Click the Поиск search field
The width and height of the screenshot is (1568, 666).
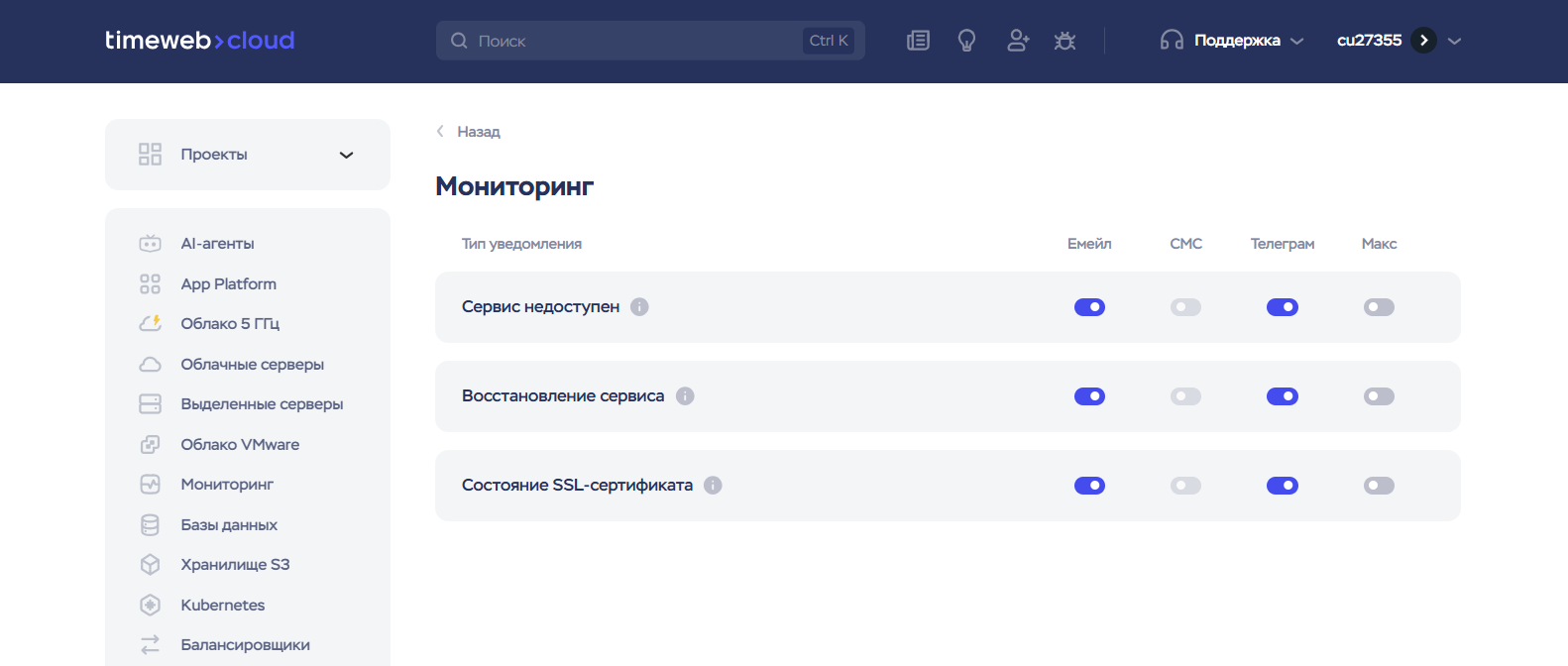click(x=650, y=41)
